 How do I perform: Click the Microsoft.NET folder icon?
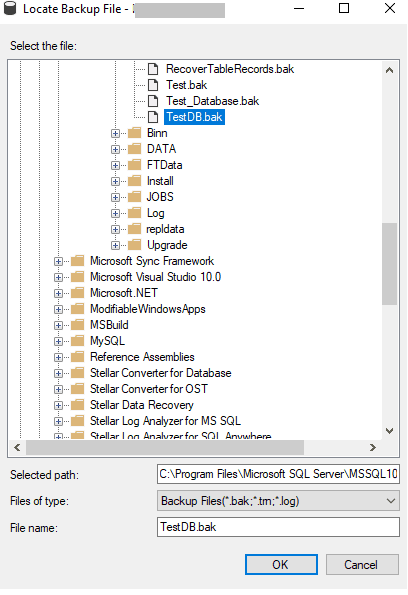pyautogui.click(x=77, y=293)
